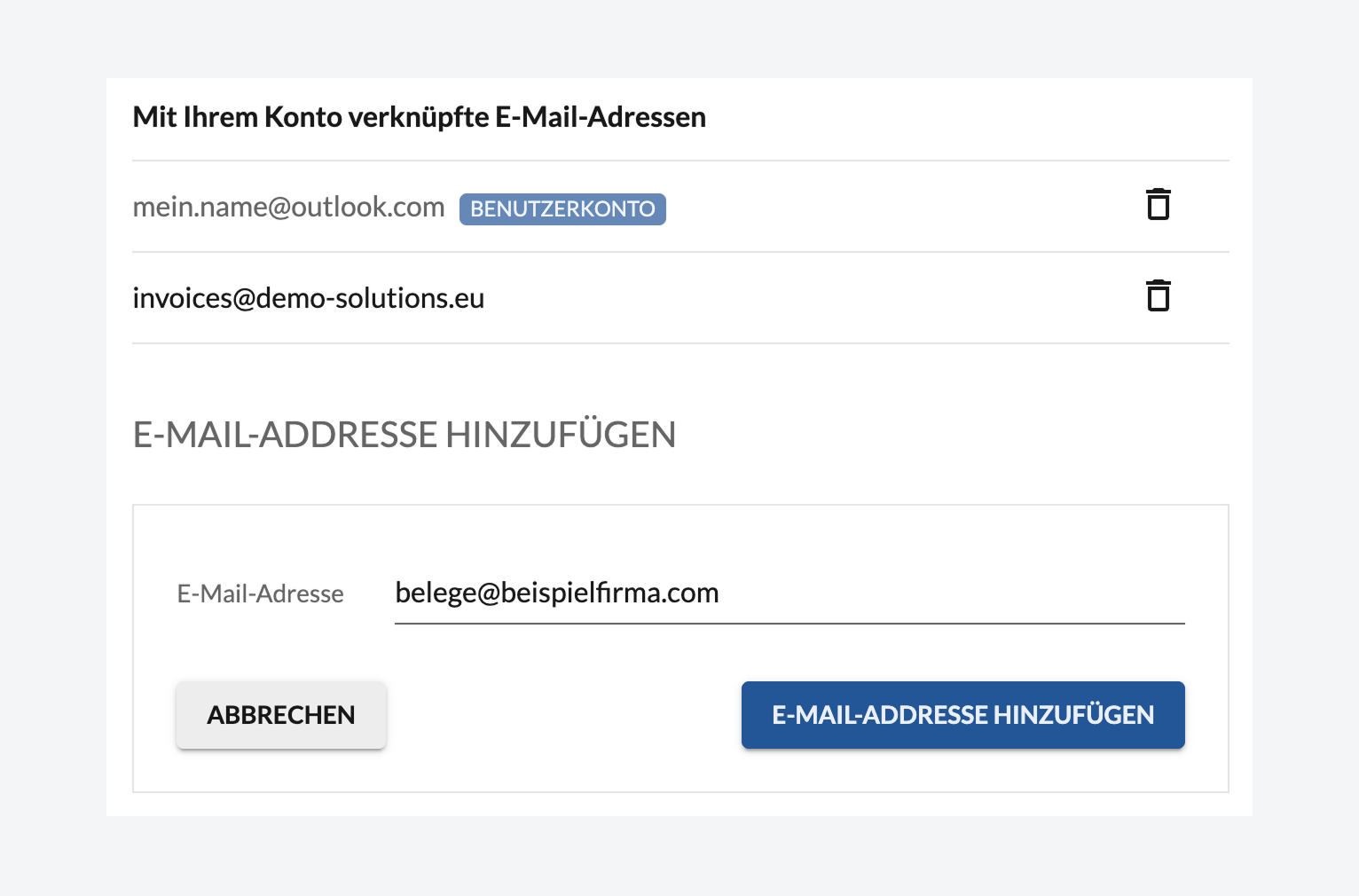Select the mein.name@outlook.com email text
Image resolution: width=1359 pixels, height=896 pixels.
(288, 207)
